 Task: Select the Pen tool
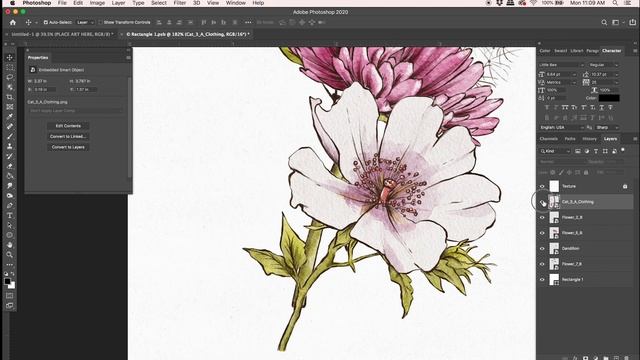pyautogui.click(x=9, y=205)
